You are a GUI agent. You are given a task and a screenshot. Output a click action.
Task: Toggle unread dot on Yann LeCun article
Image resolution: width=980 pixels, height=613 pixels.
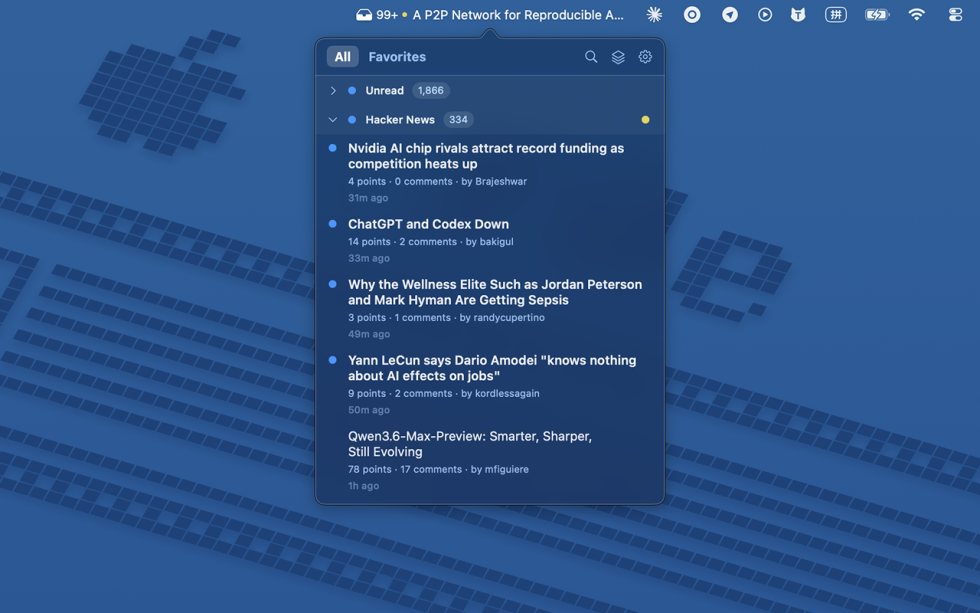332,360
